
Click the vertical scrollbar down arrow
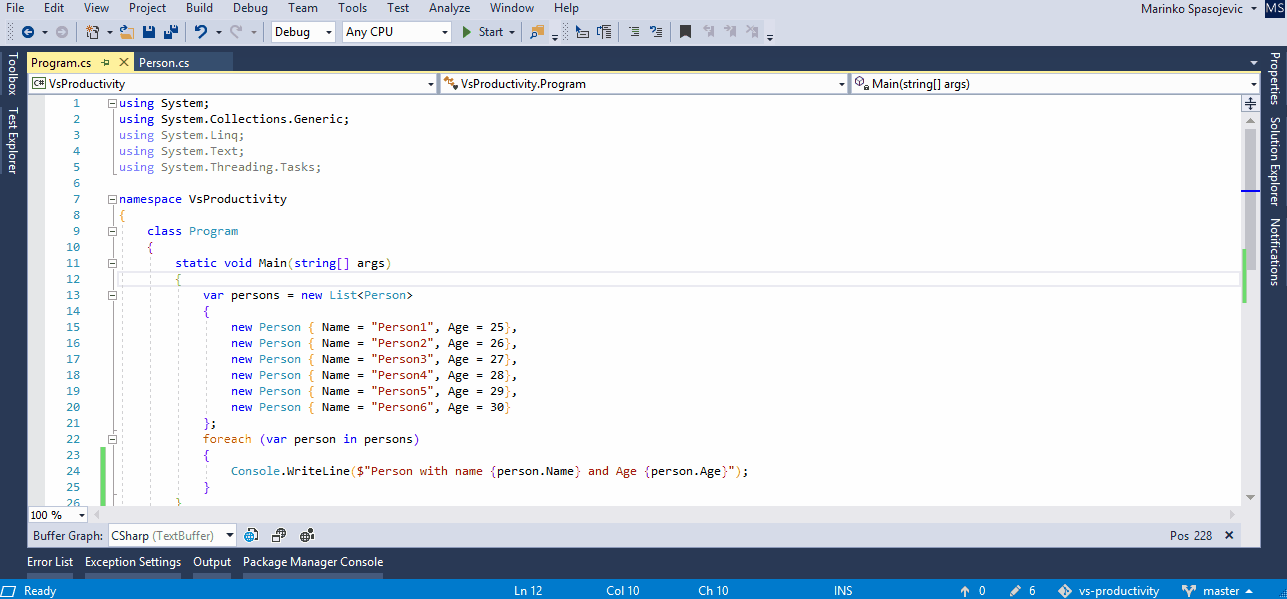point(1249,497)
